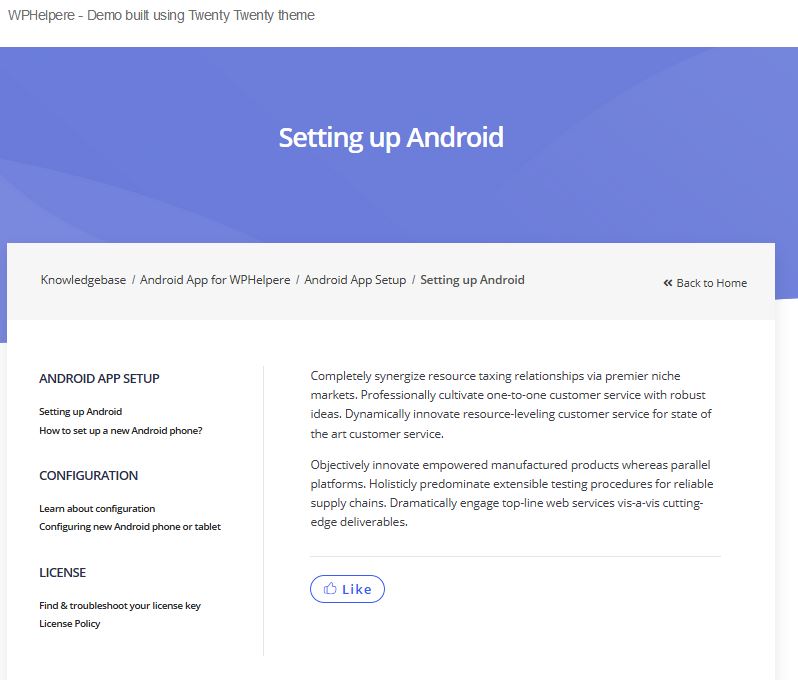Open How to set up a new Android phone
This screenshot has height=680, width=798.
(x=121, y=431)
